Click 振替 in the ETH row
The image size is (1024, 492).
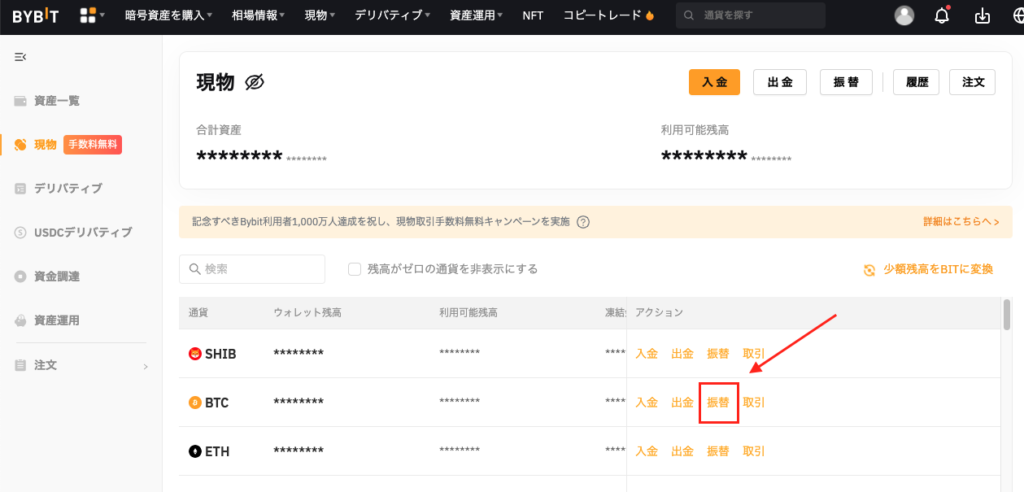(x=718, y=451)
